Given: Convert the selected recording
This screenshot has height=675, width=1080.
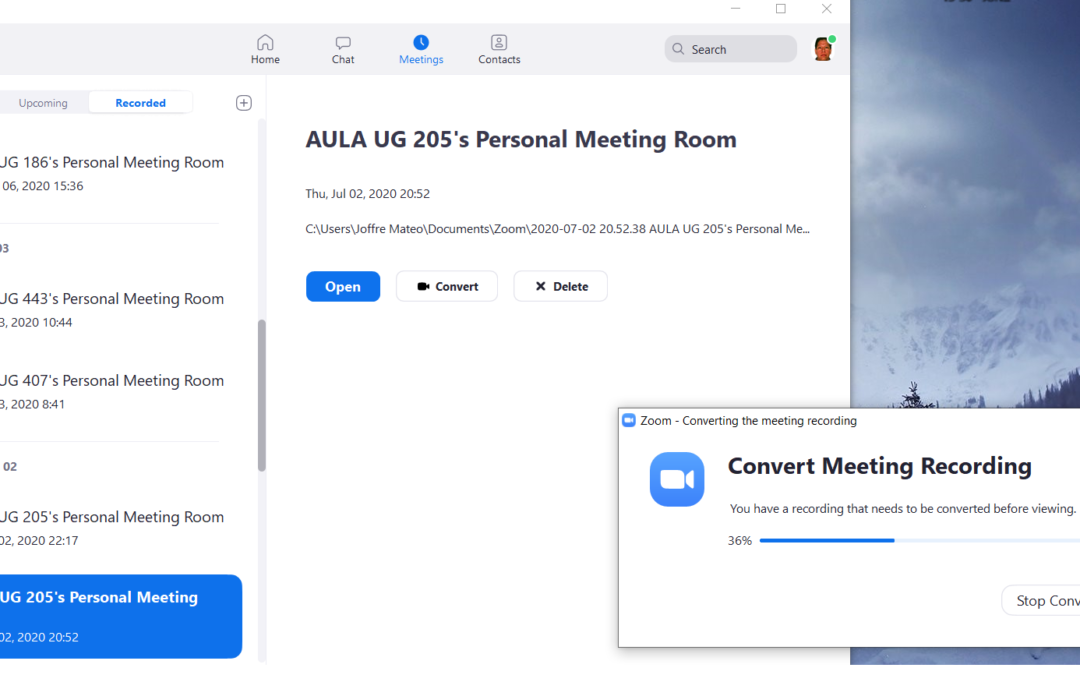Looking at the screenshot, I should click(x=447, y=287).
